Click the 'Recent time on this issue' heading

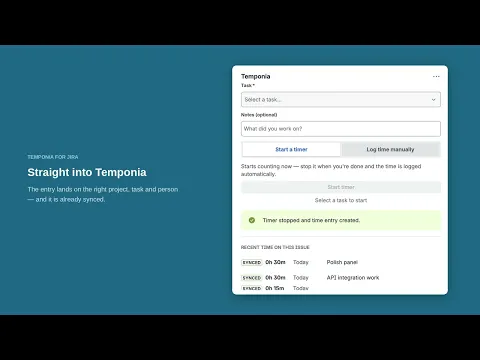[275, 247]
